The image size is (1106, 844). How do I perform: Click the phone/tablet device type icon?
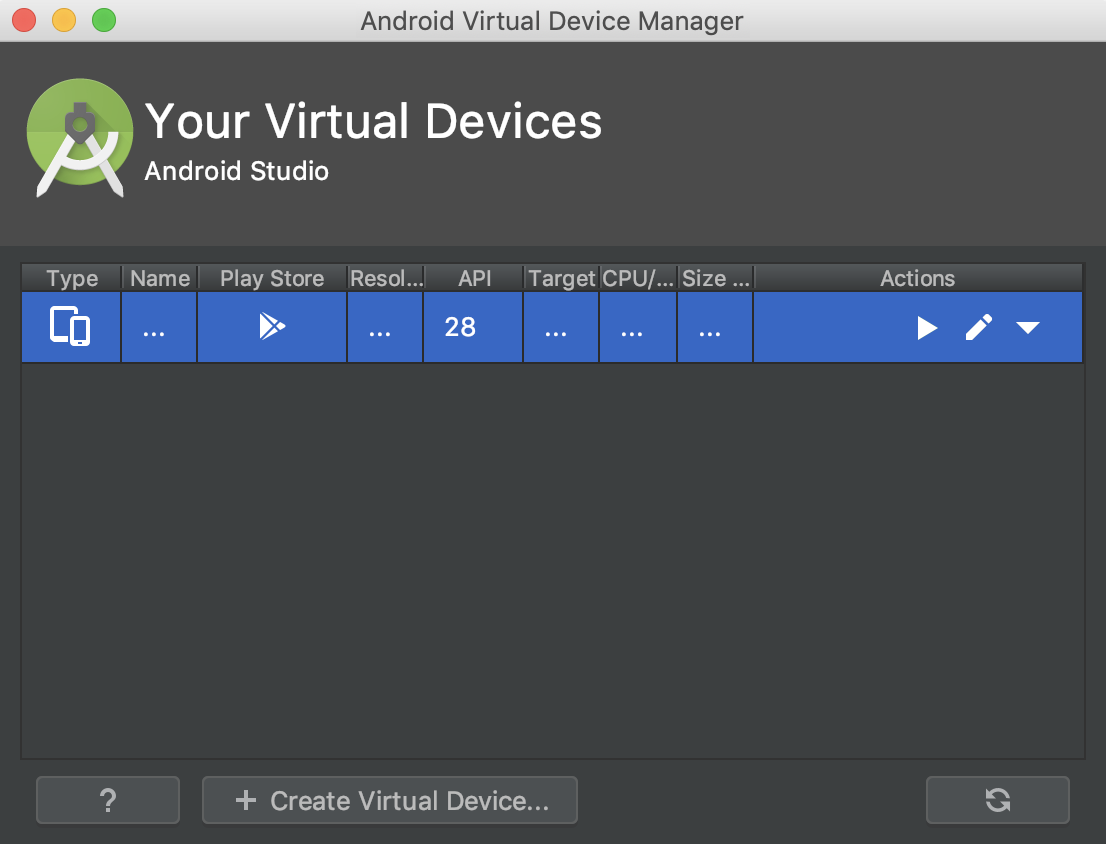(70, 326)
